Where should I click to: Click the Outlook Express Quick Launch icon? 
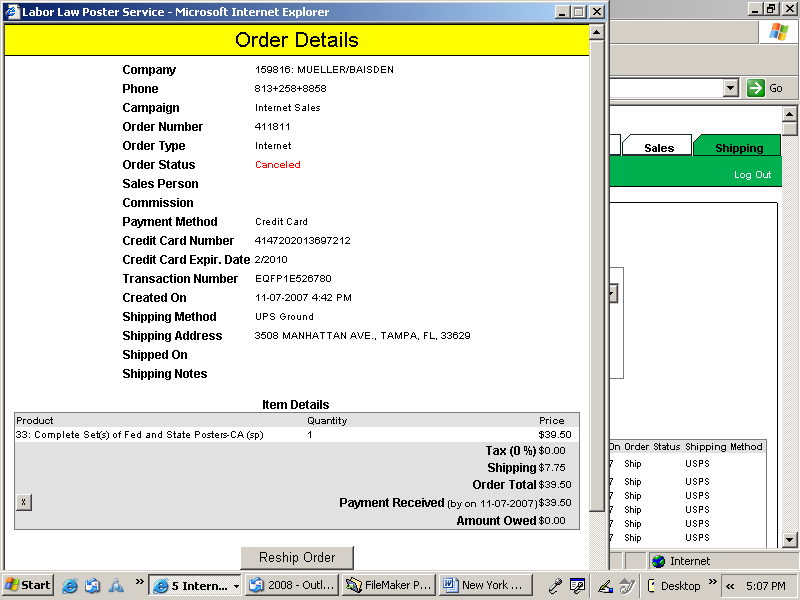point(93,585)
